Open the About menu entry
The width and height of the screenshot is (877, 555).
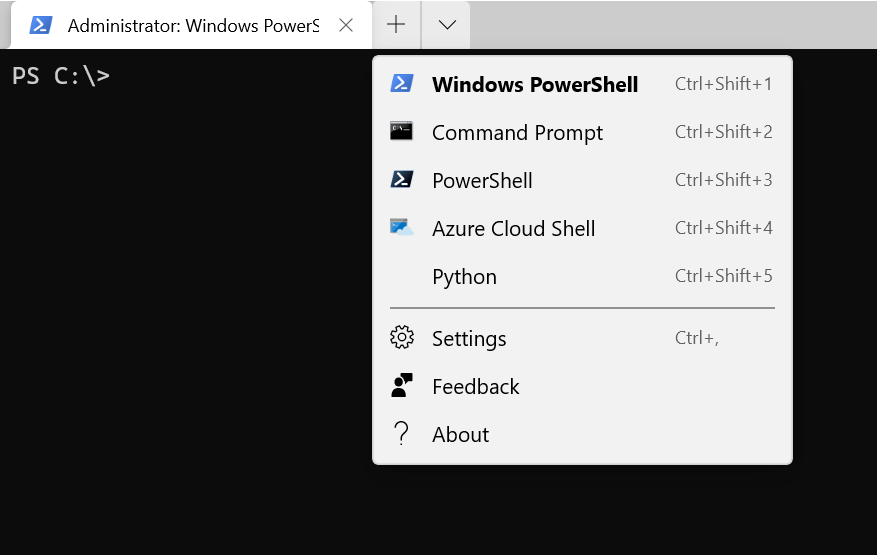coord(460,435)
